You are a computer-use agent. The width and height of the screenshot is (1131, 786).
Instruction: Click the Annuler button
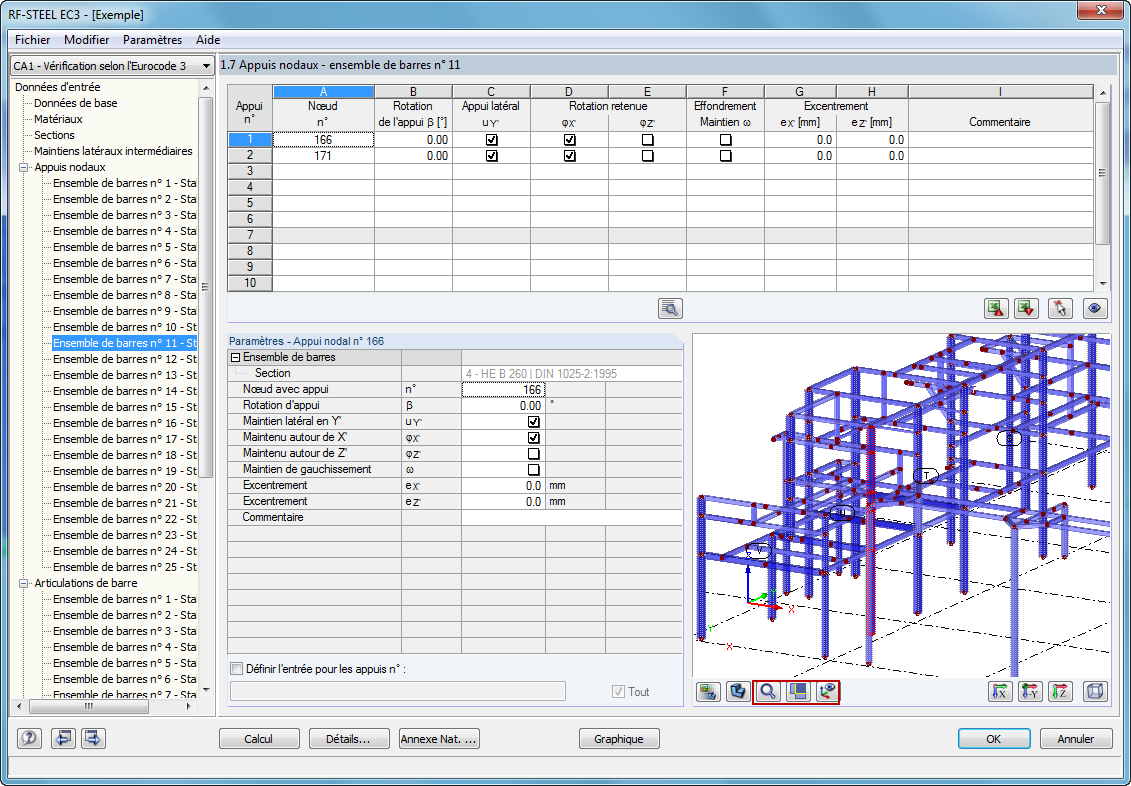[1075, 738]
